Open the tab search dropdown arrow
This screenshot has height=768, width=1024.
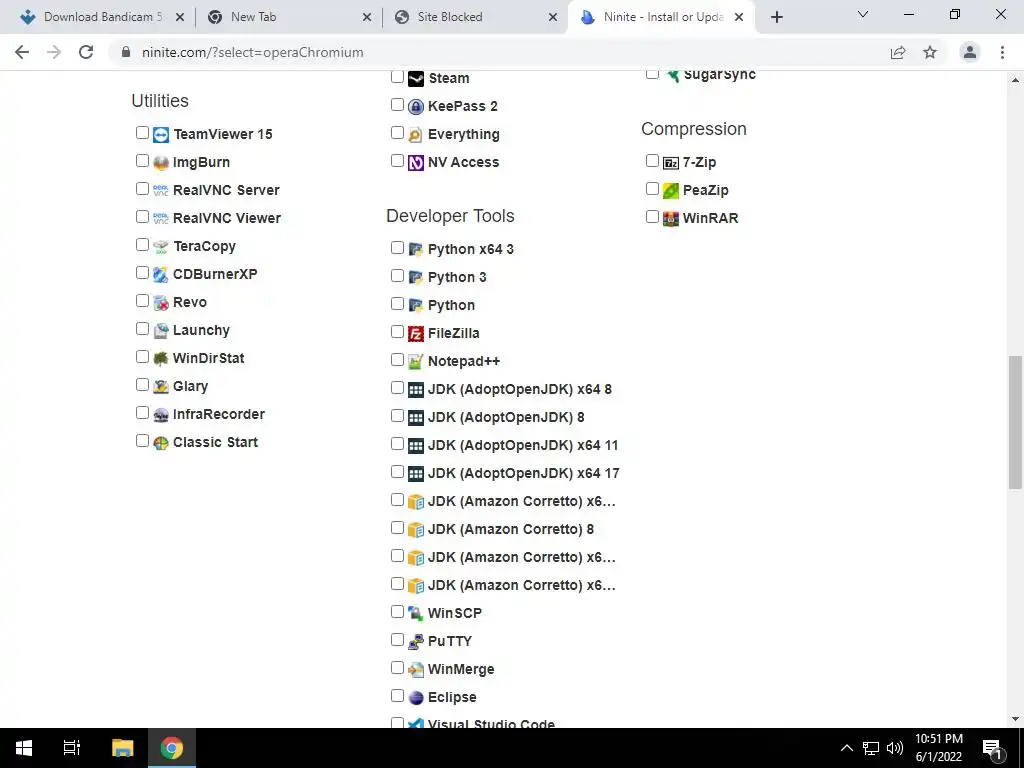pyautogui.click(x=863, y=14)
